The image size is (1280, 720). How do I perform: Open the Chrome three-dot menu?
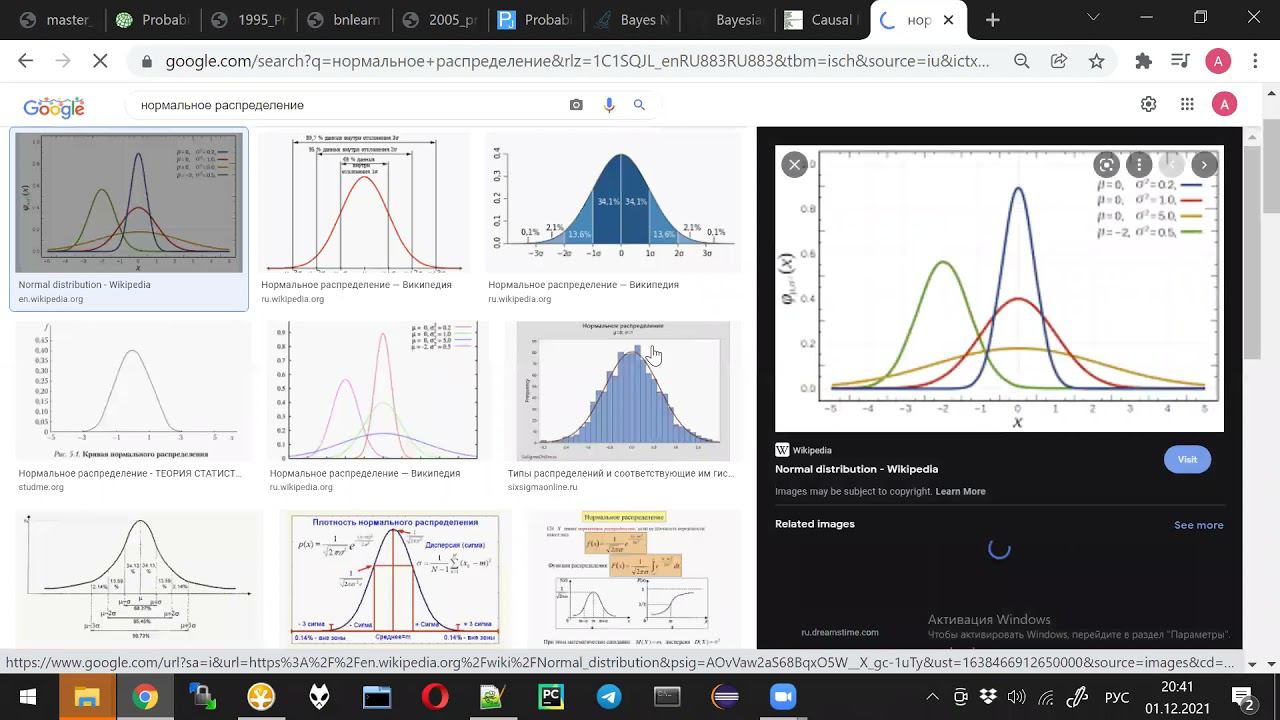click(1255, 61)
